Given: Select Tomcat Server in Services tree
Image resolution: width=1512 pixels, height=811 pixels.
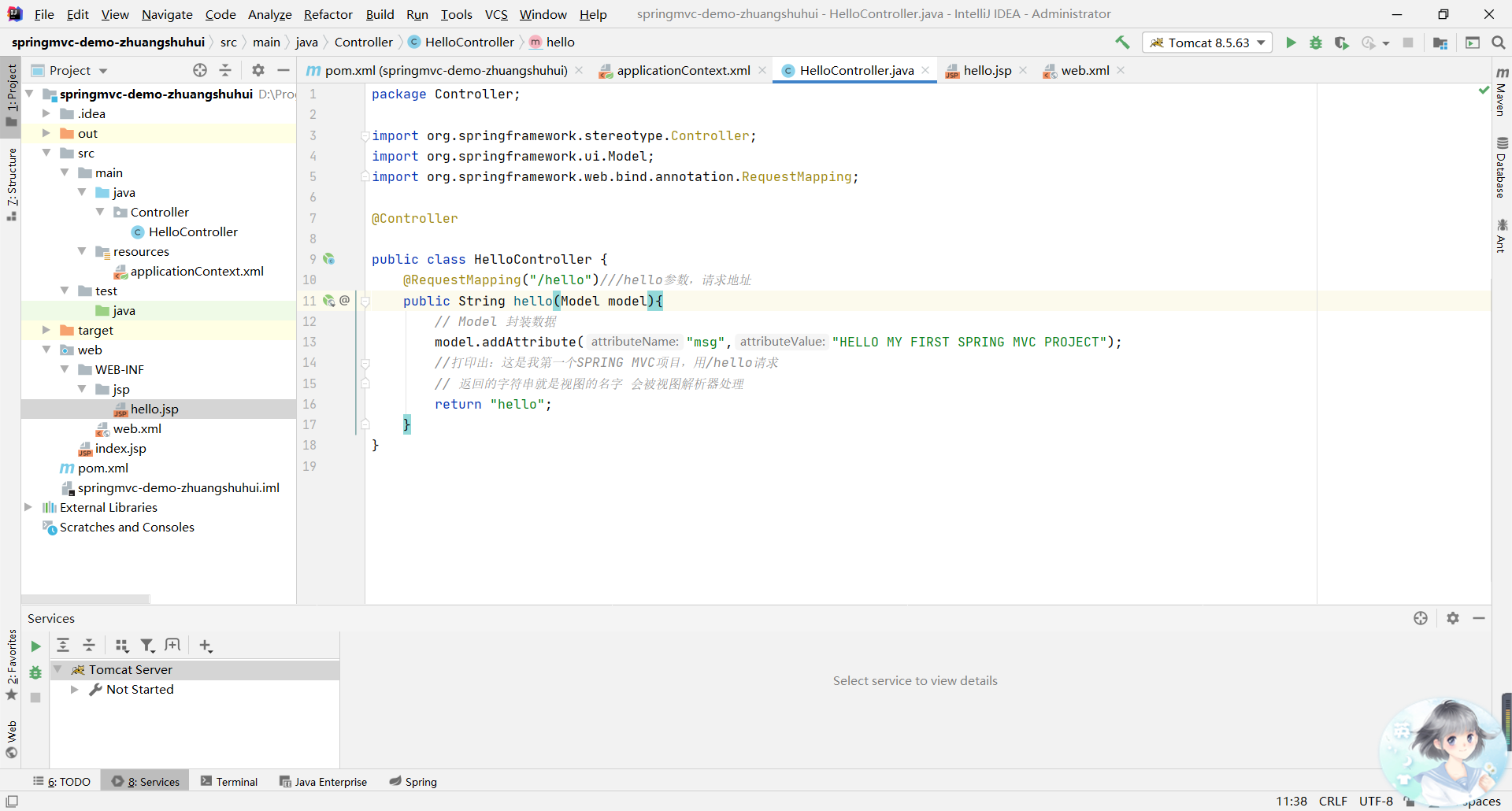Looking at the screenshot, I should click(x=130, y=669).
